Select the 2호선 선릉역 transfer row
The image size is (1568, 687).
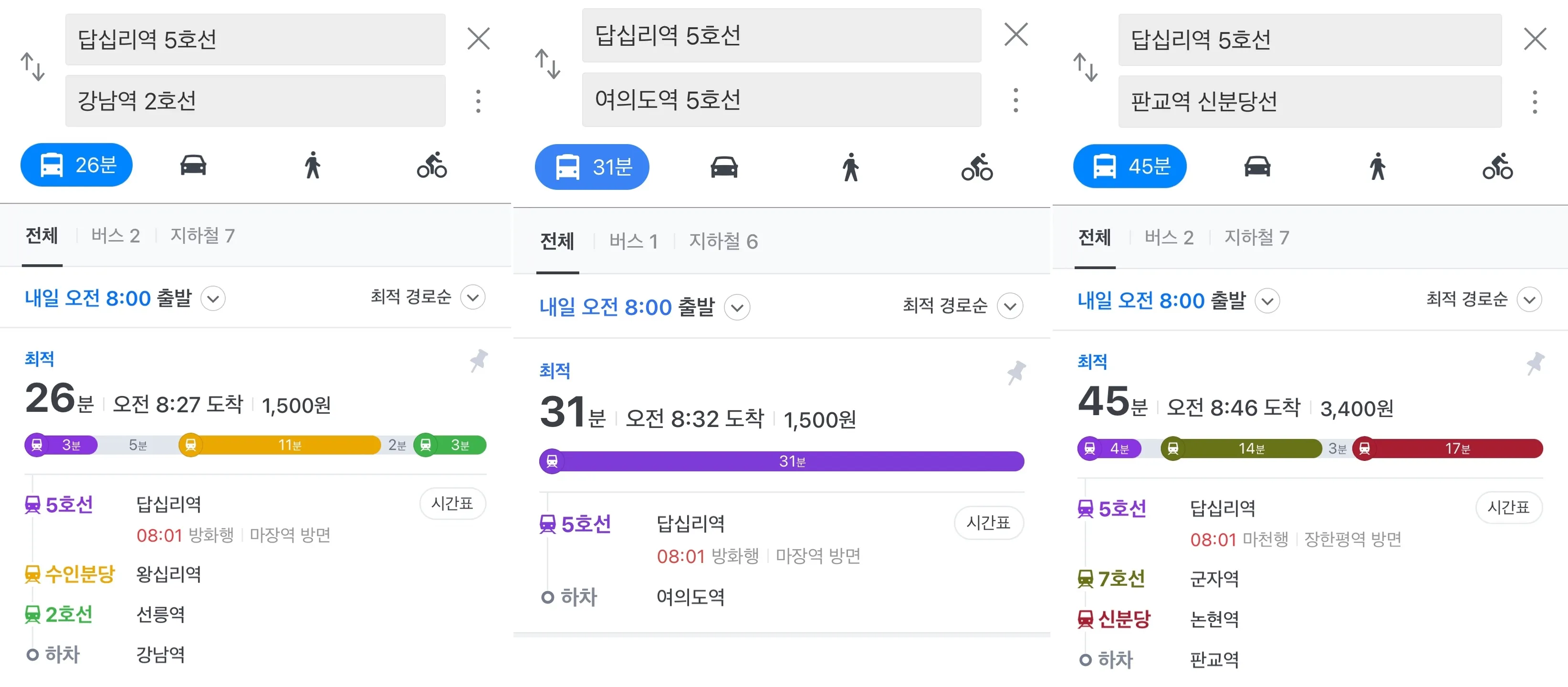click(104, 614)
